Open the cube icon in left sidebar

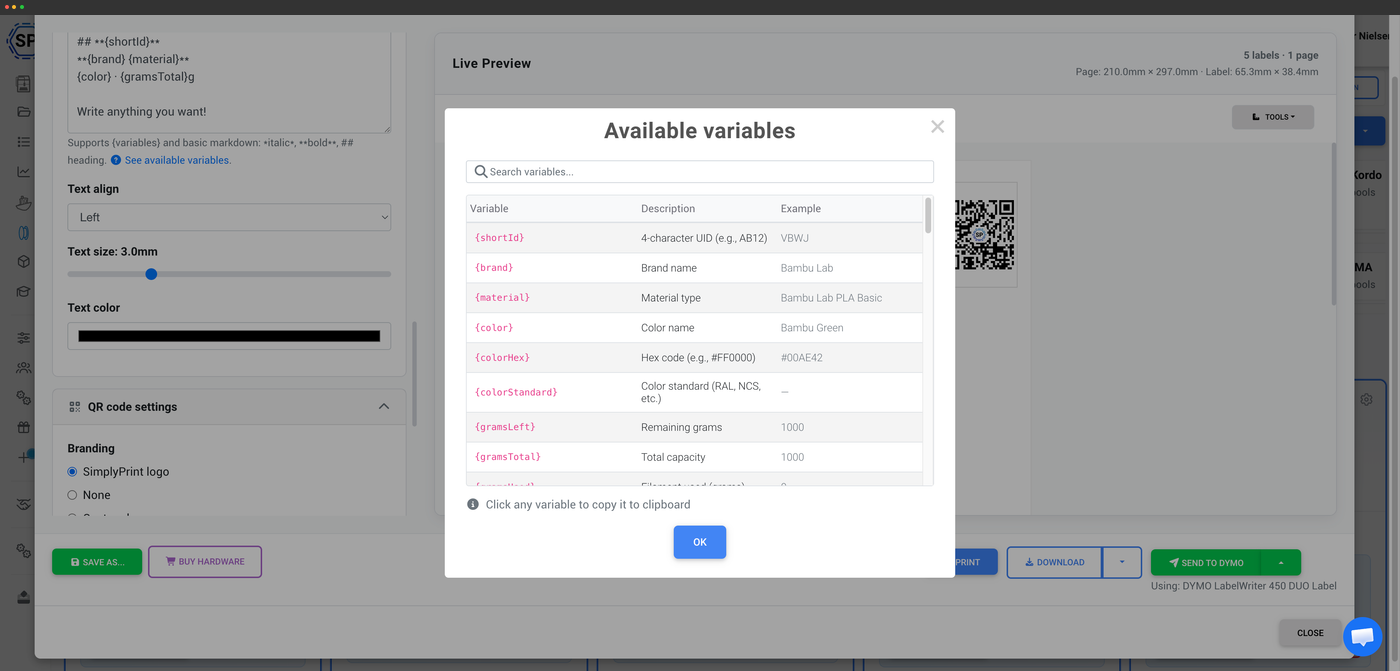(x=24, y=262)
